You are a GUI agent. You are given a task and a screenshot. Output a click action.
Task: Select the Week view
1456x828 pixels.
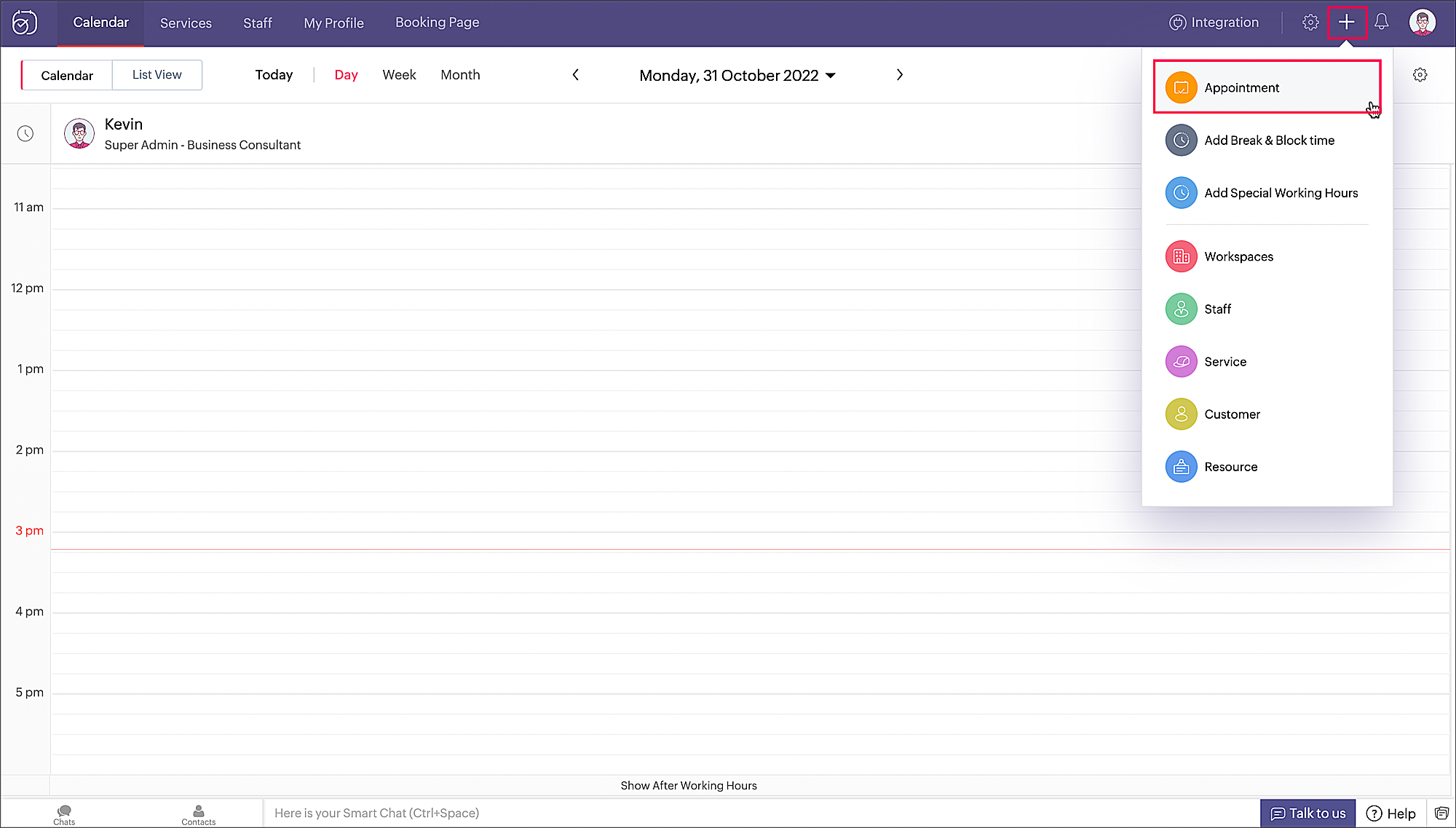tap(399, 75)
